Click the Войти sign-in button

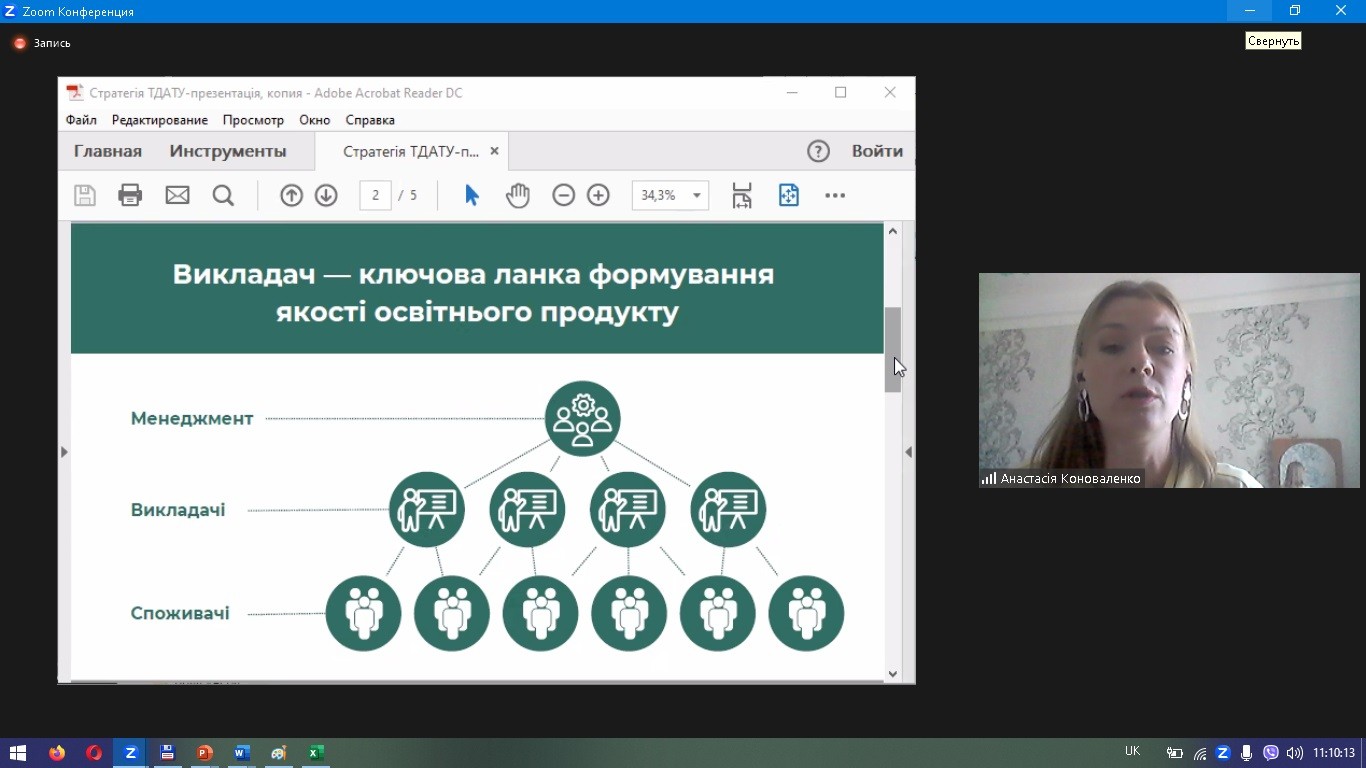point(877,151)
